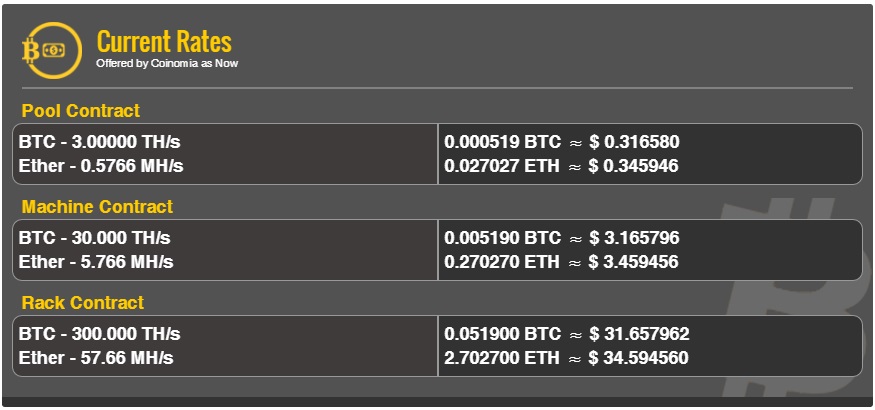Image resolution: width=875 pixels, height=410 pixels.
Task: Click BTC - 30.000 TH/s machine rate
Action: coord(95,238)
